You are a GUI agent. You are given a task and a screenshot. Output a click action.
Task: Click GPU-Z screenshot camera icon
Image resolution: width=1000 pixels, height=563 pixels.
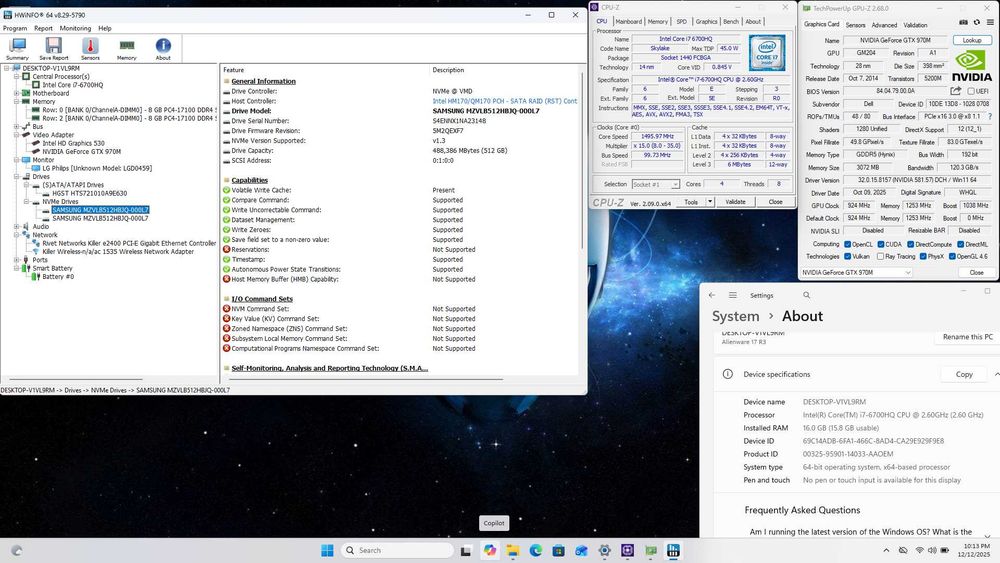pyautogui.click(x=963, y=22)
